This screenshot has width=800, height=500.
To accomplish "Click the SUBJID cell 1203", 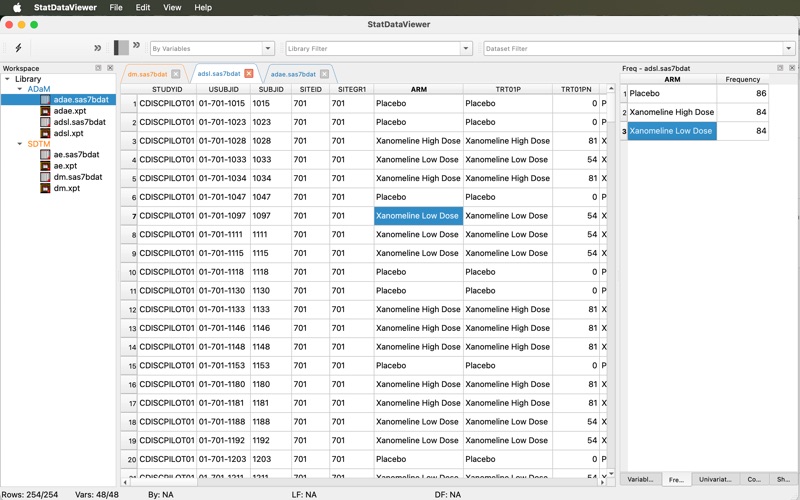I will coord(271,459).
